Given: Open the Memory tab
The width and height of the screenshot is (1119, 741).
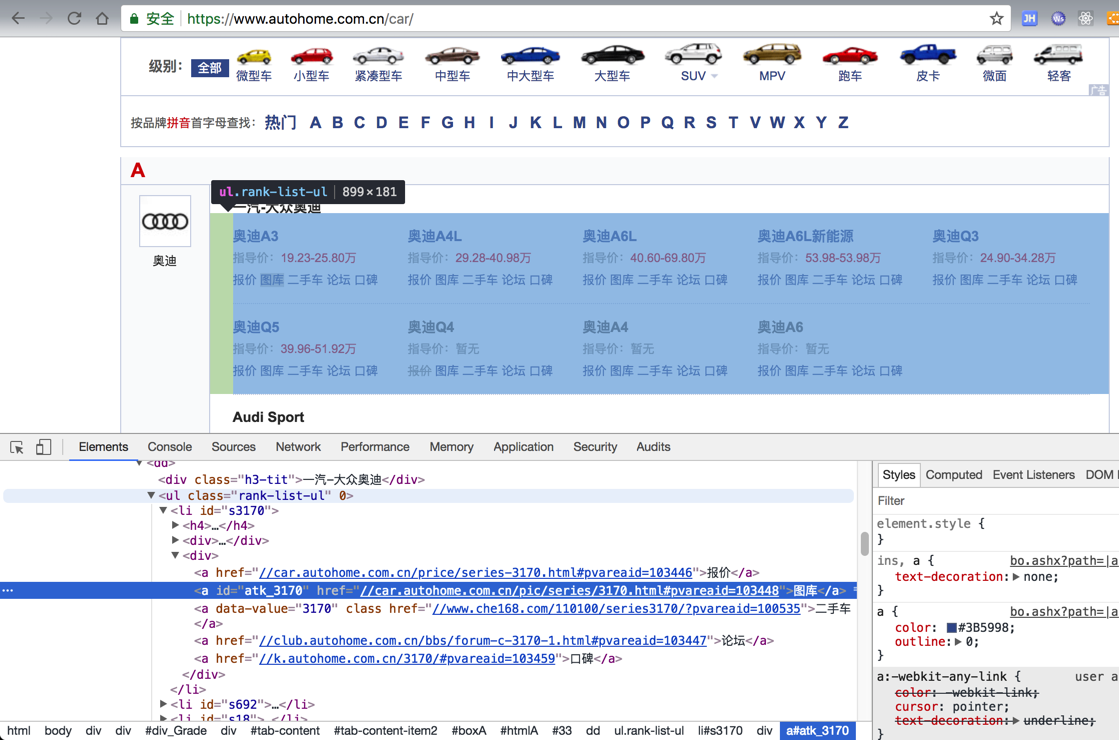Looking at the screenshot, I should coord(451,447).
